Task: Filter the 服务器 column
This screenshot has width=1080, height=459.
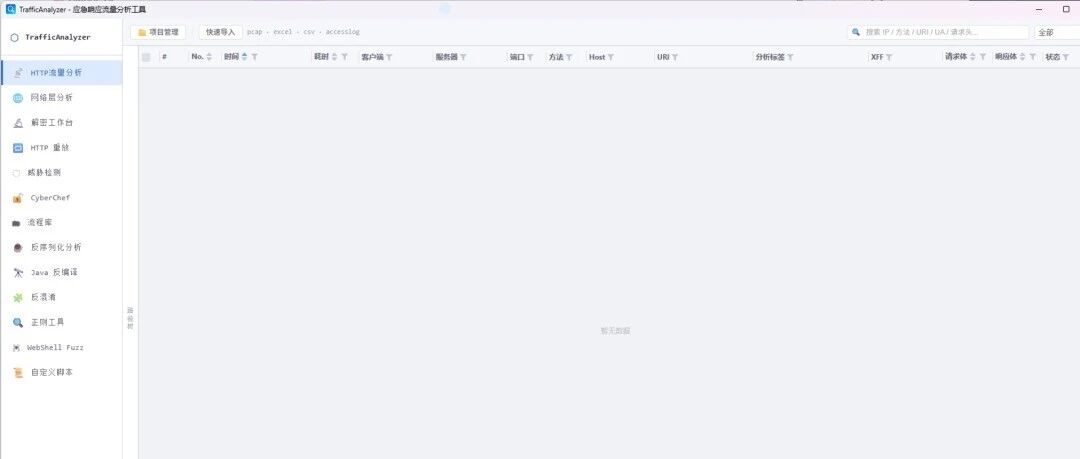Action: point(464,57)
